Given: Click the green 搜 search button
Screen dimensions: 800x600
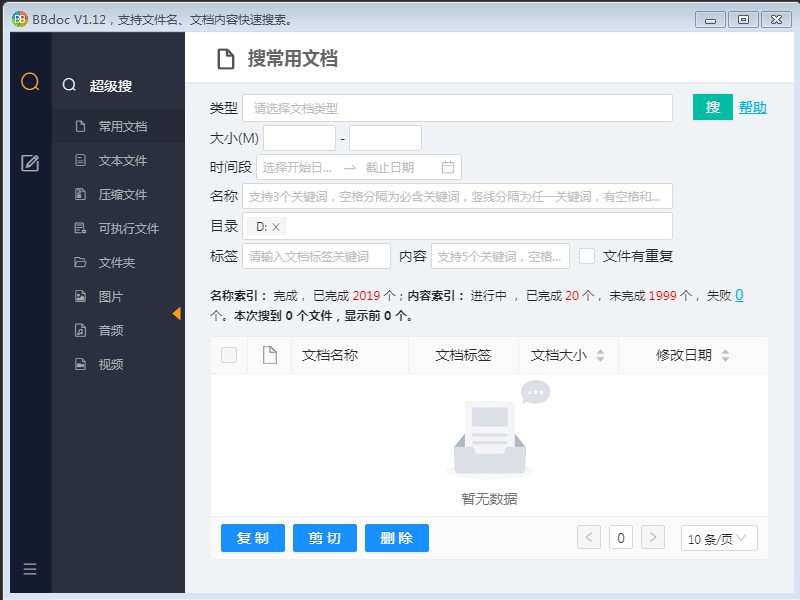Looking at the screenshot, I should 713,107.
